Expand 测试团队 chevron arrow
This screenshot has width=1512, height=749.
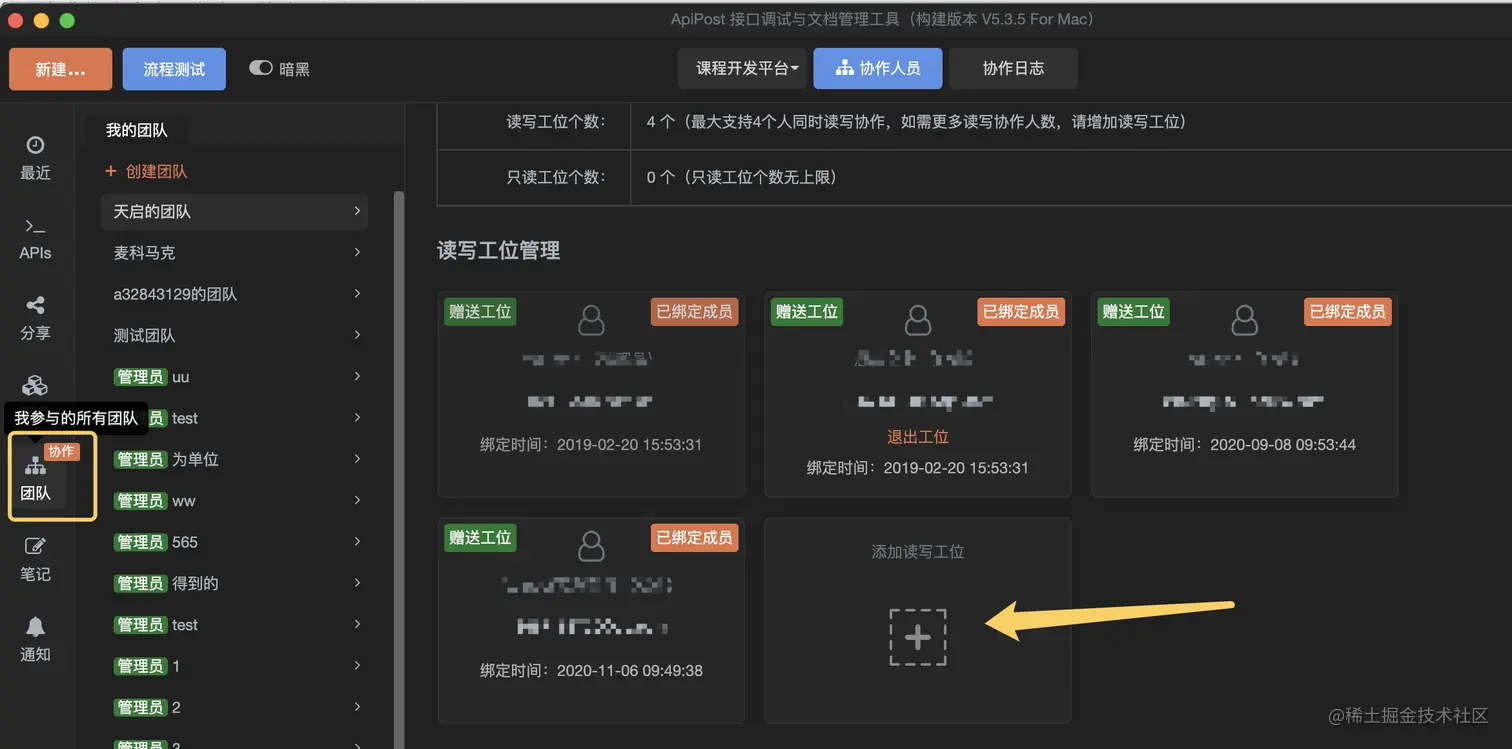pyautogui.click(x=357, y=334)
